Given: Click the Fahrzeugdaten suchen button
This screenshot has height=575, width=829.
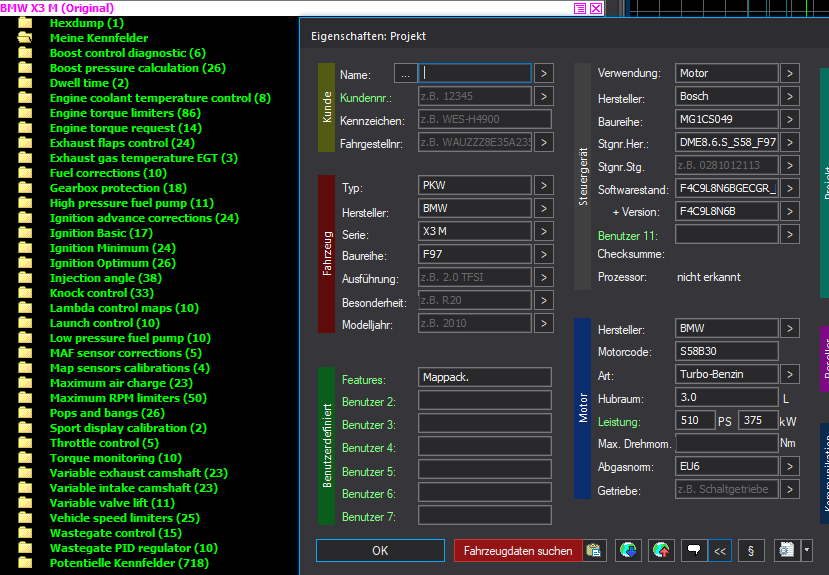Looking at the screenshot, I should [x=518, y=550].
